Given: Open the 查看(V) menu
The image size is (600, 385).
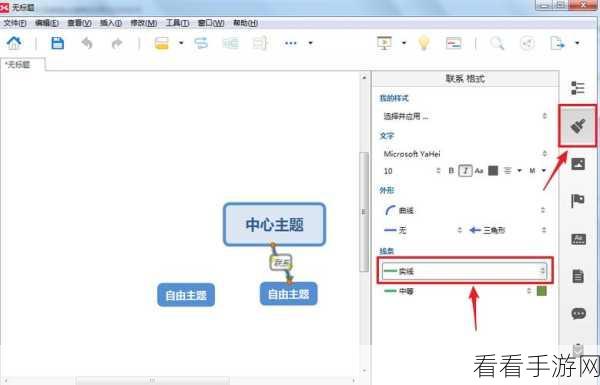Looking at the screenshot, I should tap(79, 23).
